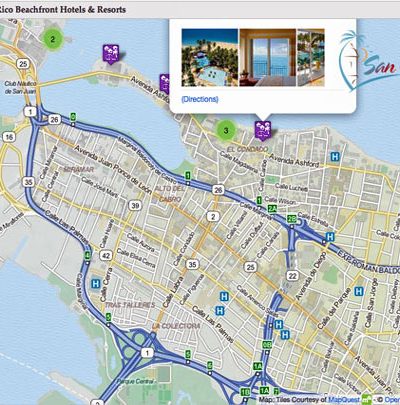Click the San Juan palm tree logo
Image resolution: width=400 pixels, height=405 pixels.
[369, 62]
